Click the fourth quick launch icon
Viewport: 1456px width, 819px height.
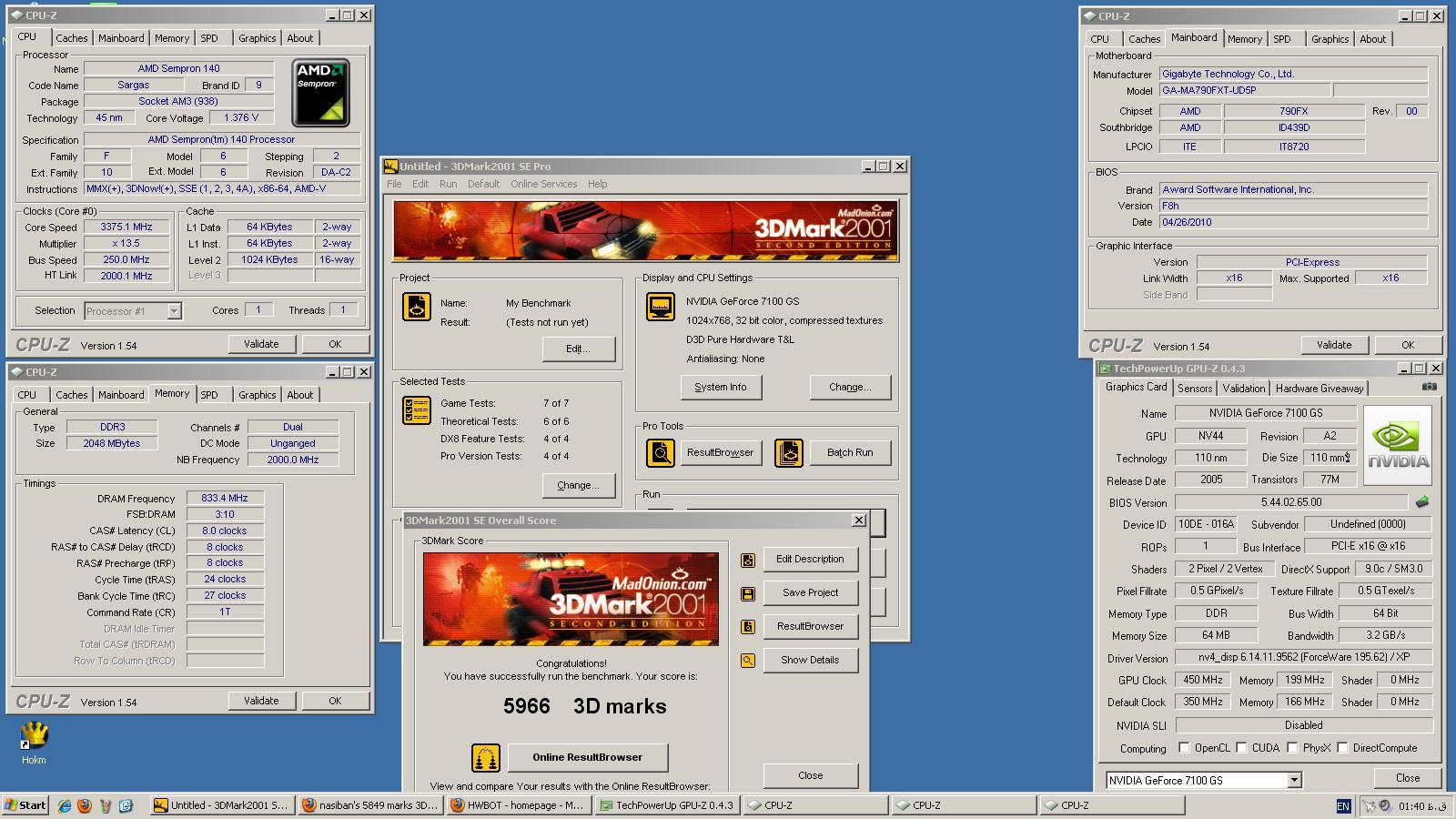coord(126,805)
